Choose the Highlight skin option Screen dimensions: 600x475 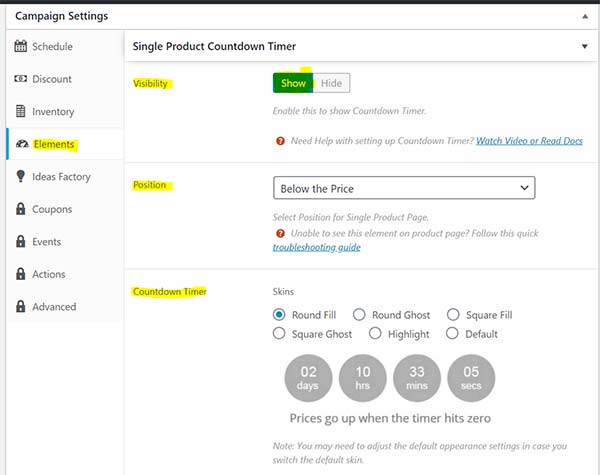click(x=375, y=333)
